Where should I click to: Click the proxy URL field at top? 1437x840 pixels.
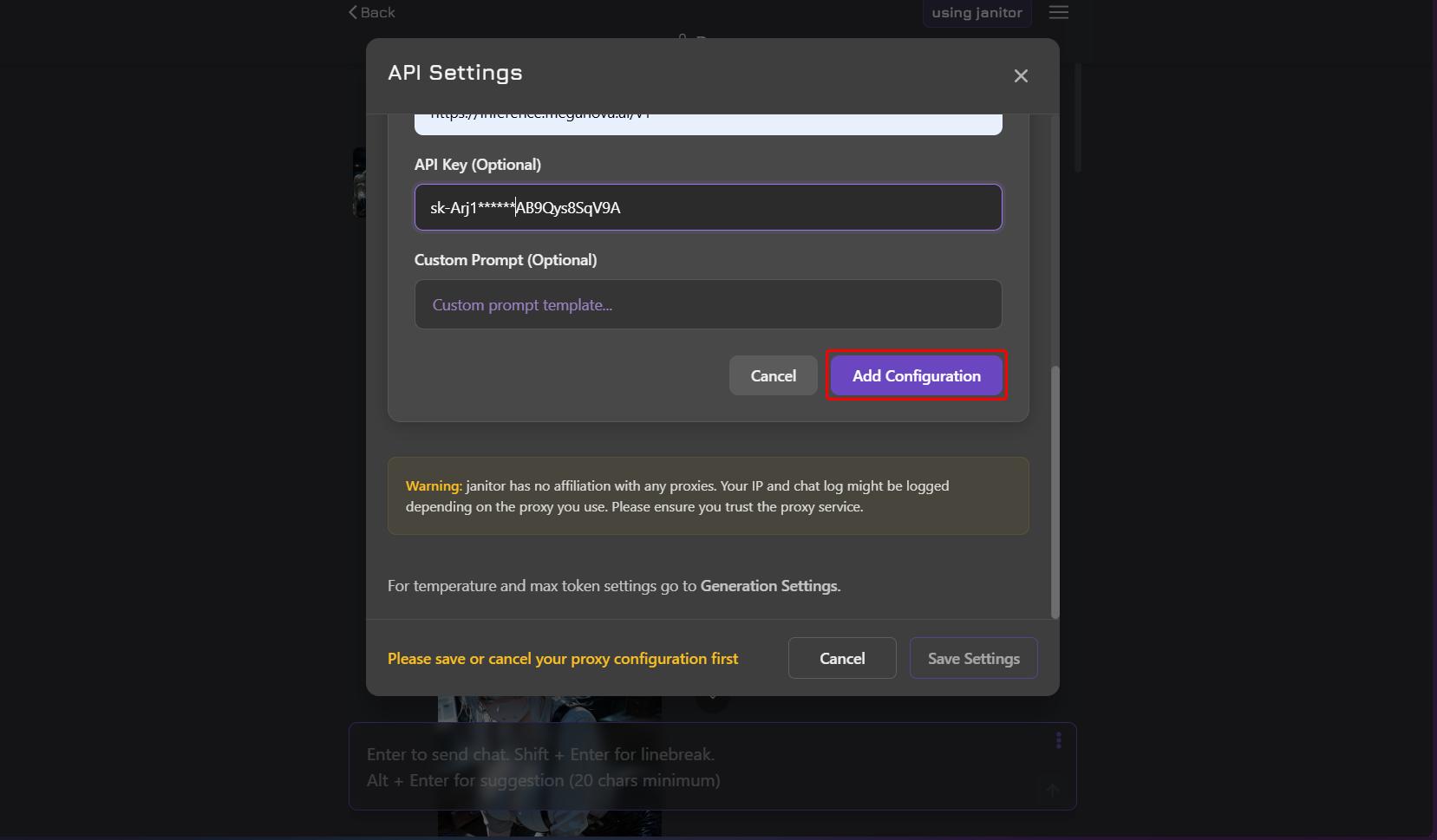click(708, 123)
